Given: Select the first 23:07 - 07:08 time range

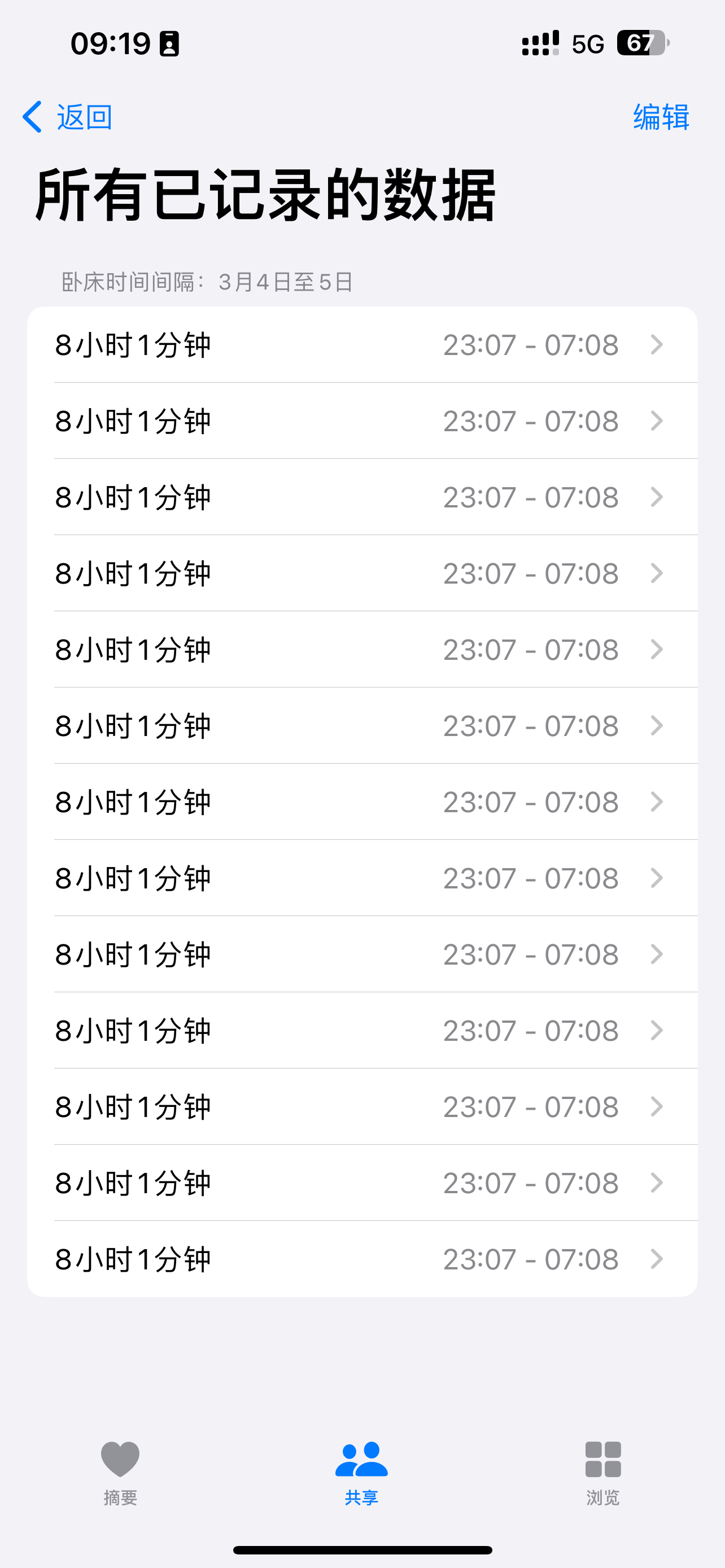Looking at the screenshot, I should click(531, 345).
